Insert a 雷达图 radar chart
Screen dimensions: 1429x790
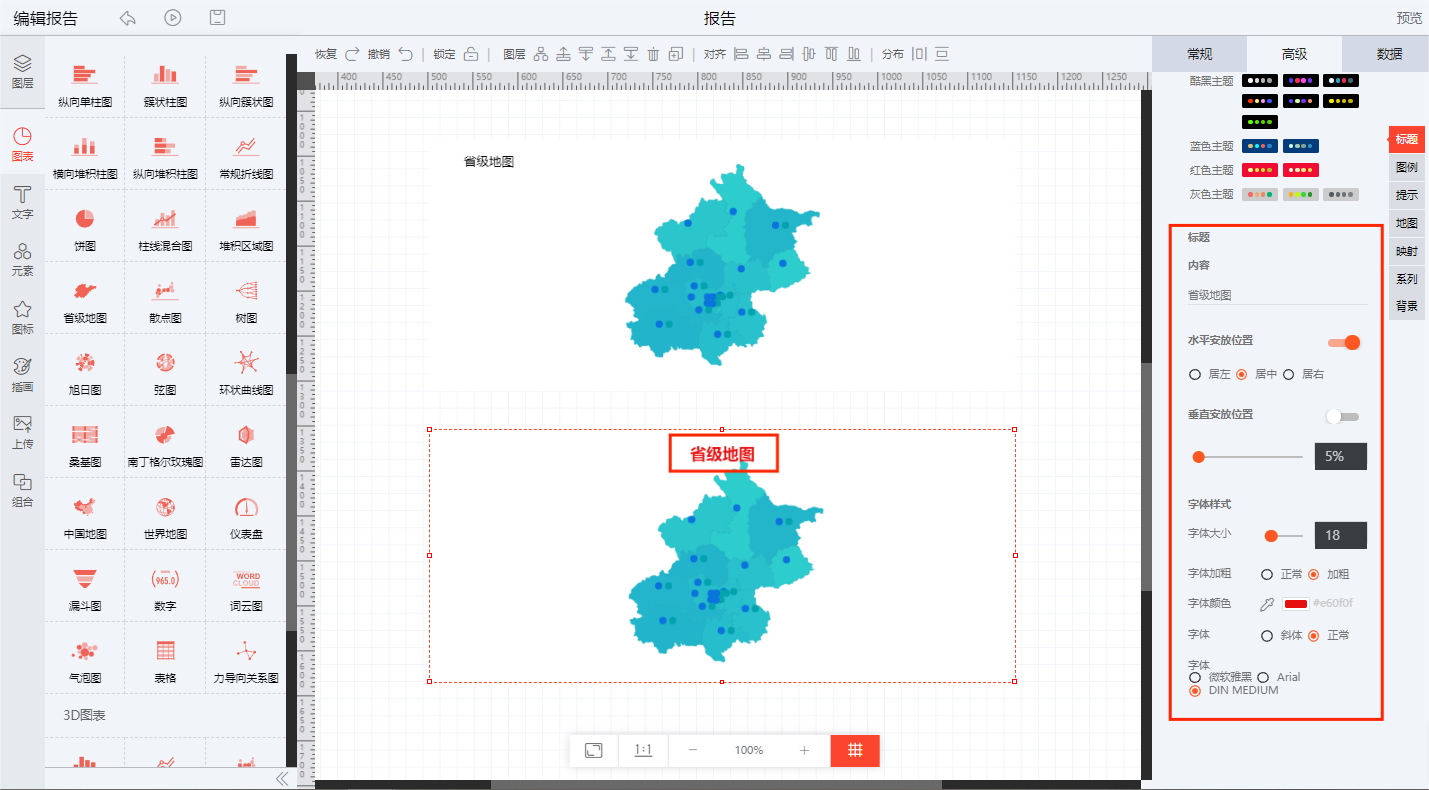(246, 446)
